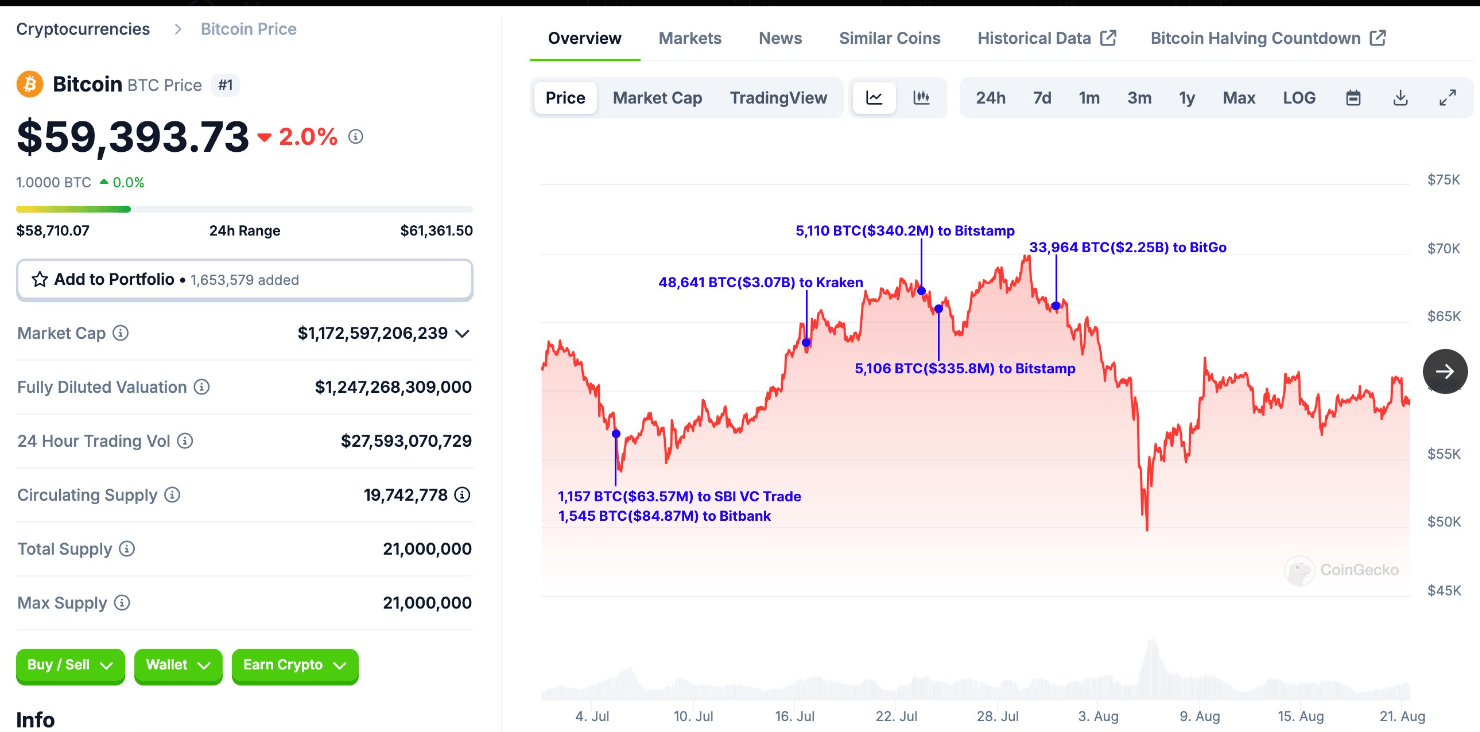
Task: Switch to candlestick chart view icon
Action: [921, 98]
